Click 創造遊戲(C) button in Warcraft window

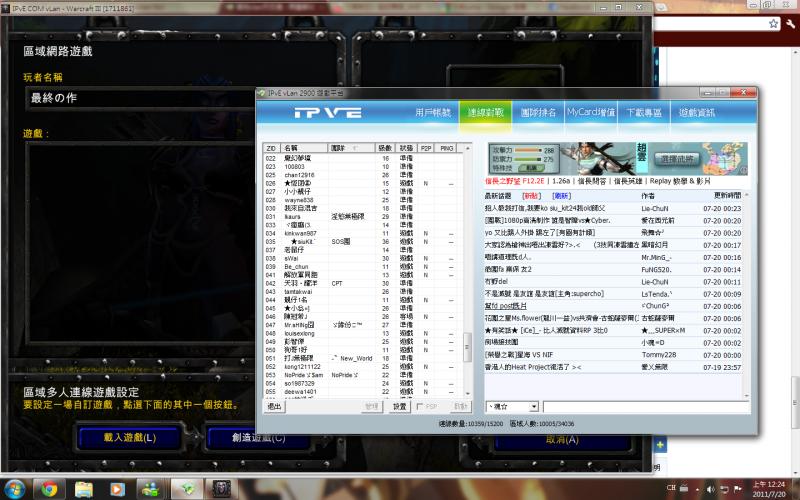click(258, 438)
